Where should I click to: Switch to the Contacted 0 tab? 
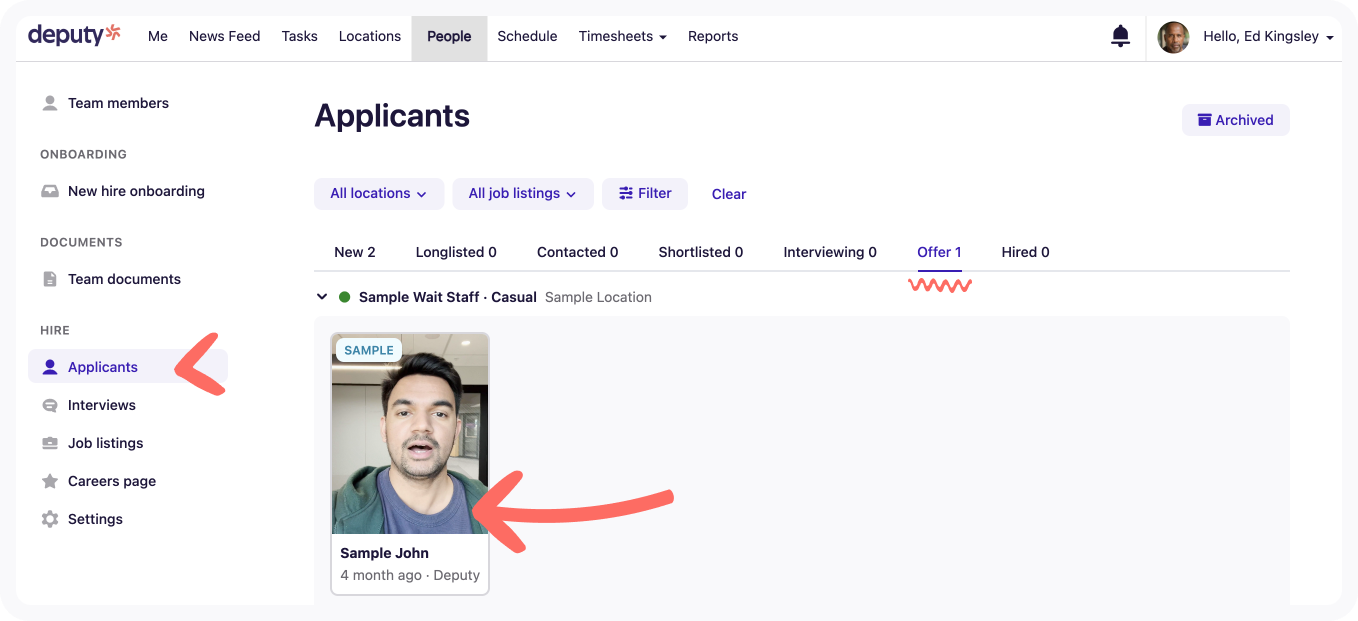point(577,252)
